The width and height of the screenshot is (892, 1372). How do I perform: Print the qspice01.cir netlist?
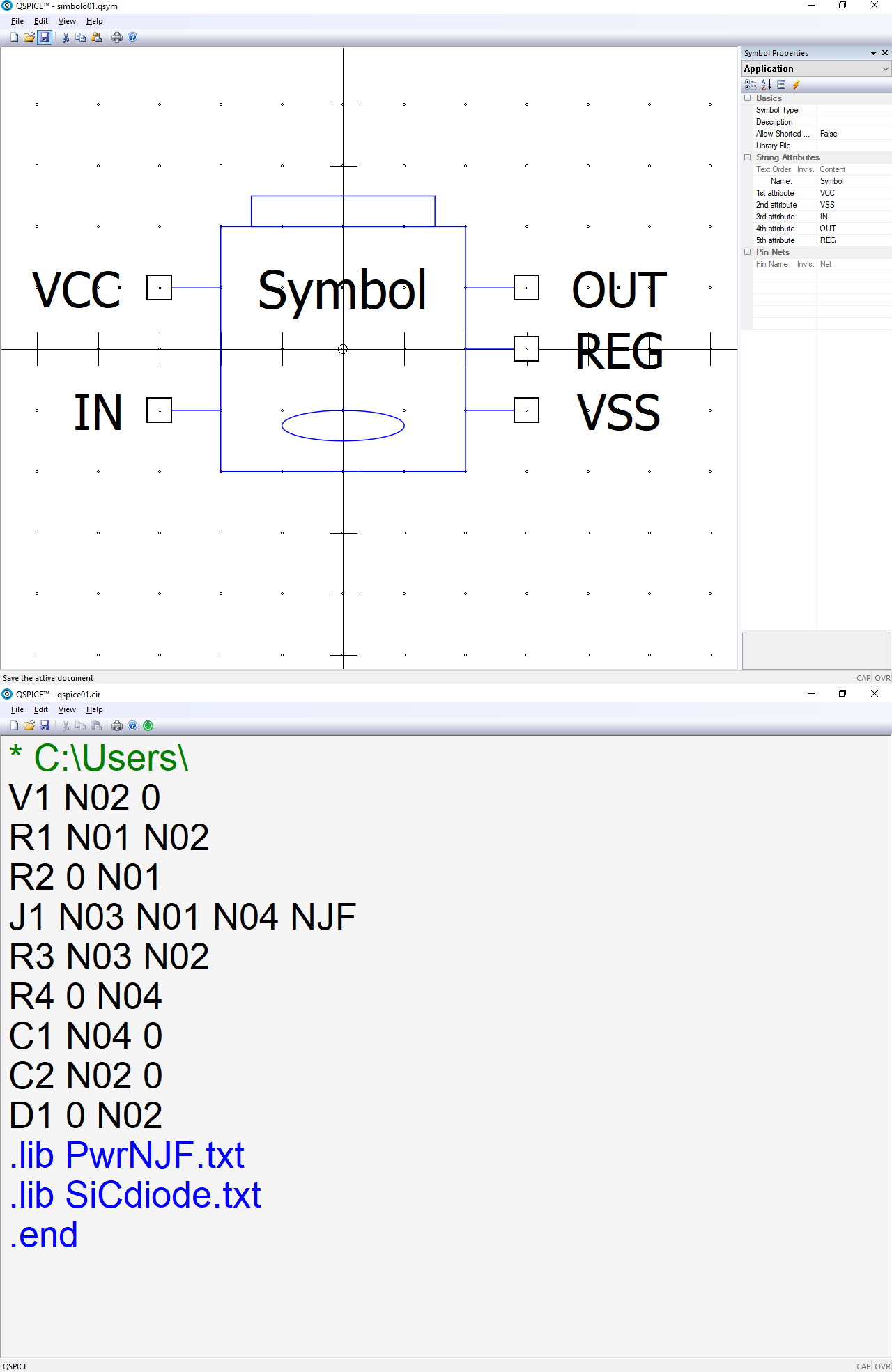(117, 725)
